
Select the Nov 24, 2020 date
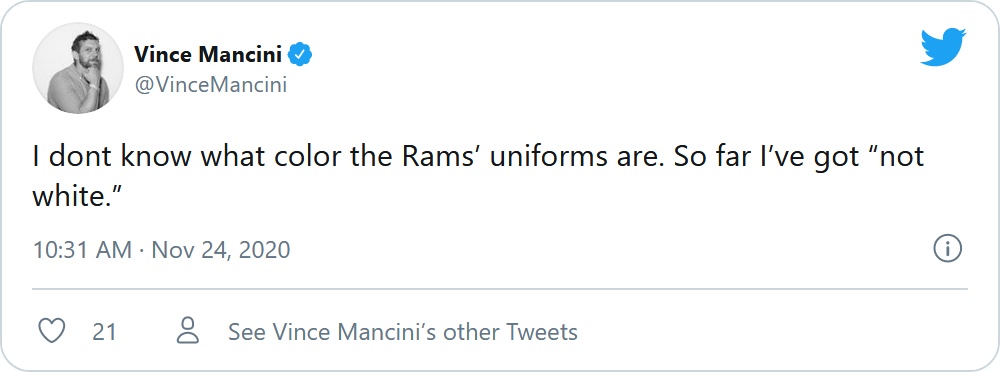tap(221, 249)
